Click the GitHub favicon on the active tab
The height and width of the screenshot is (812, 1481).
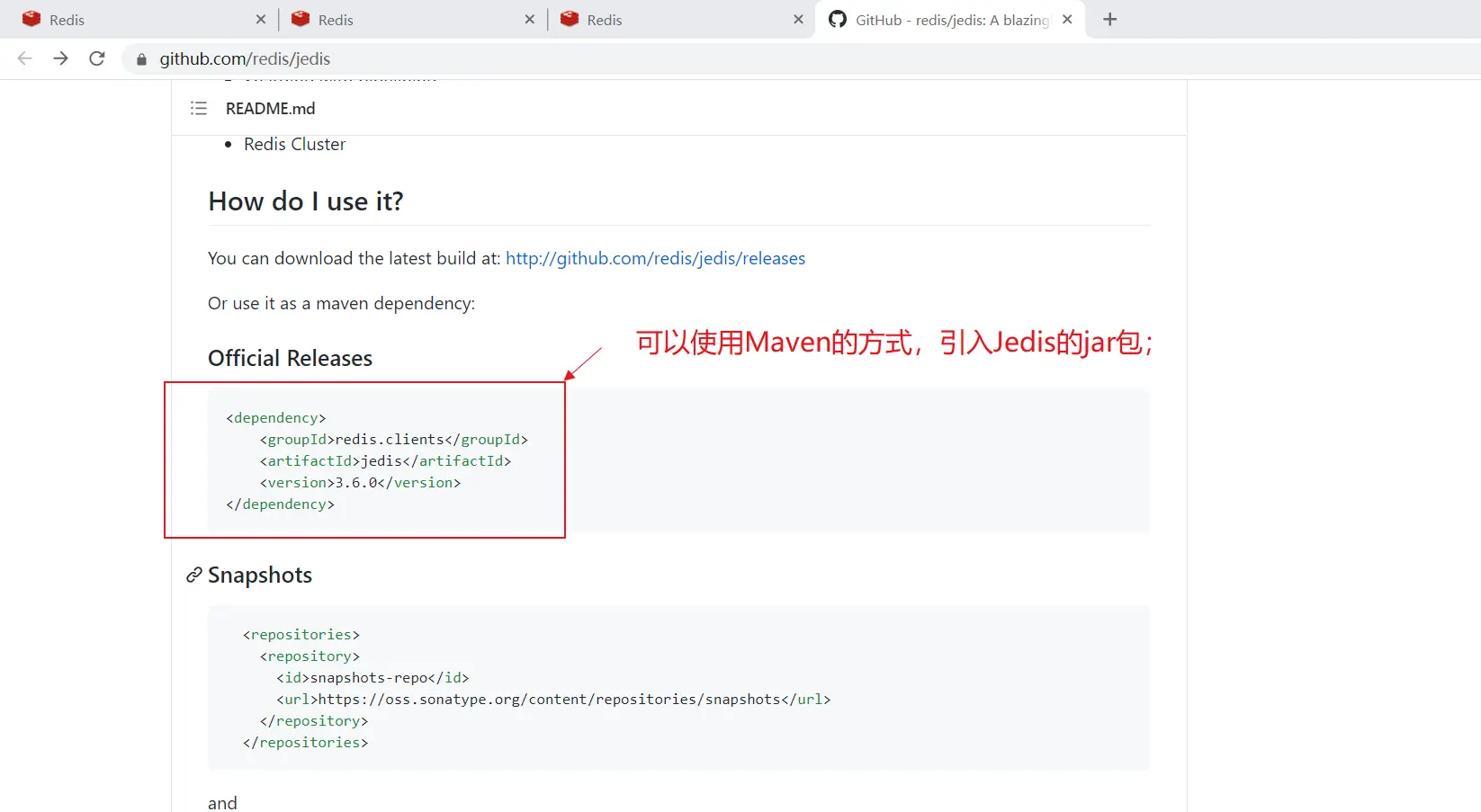(838, 20)
